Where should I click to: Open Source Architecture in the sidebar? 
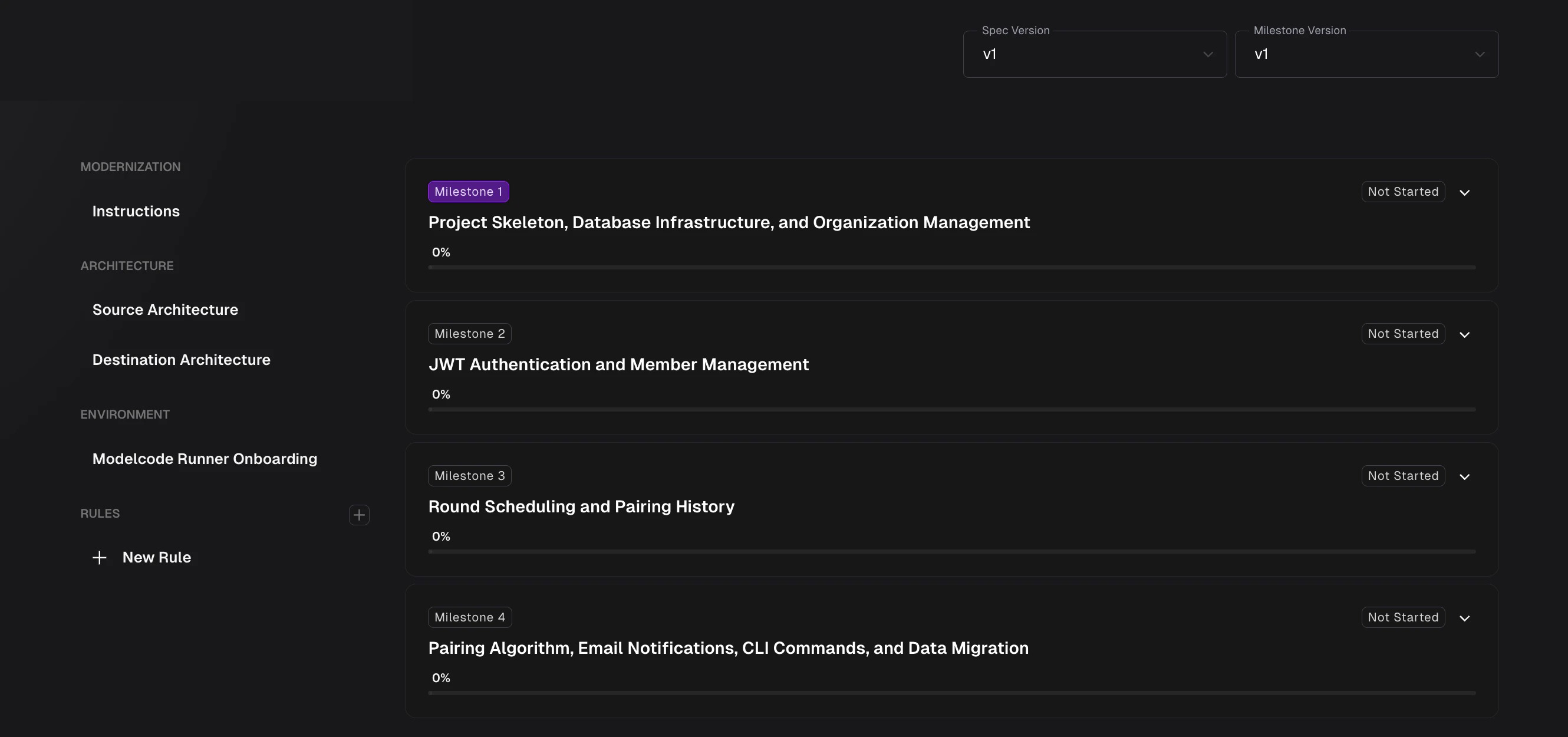pos(165,310)
